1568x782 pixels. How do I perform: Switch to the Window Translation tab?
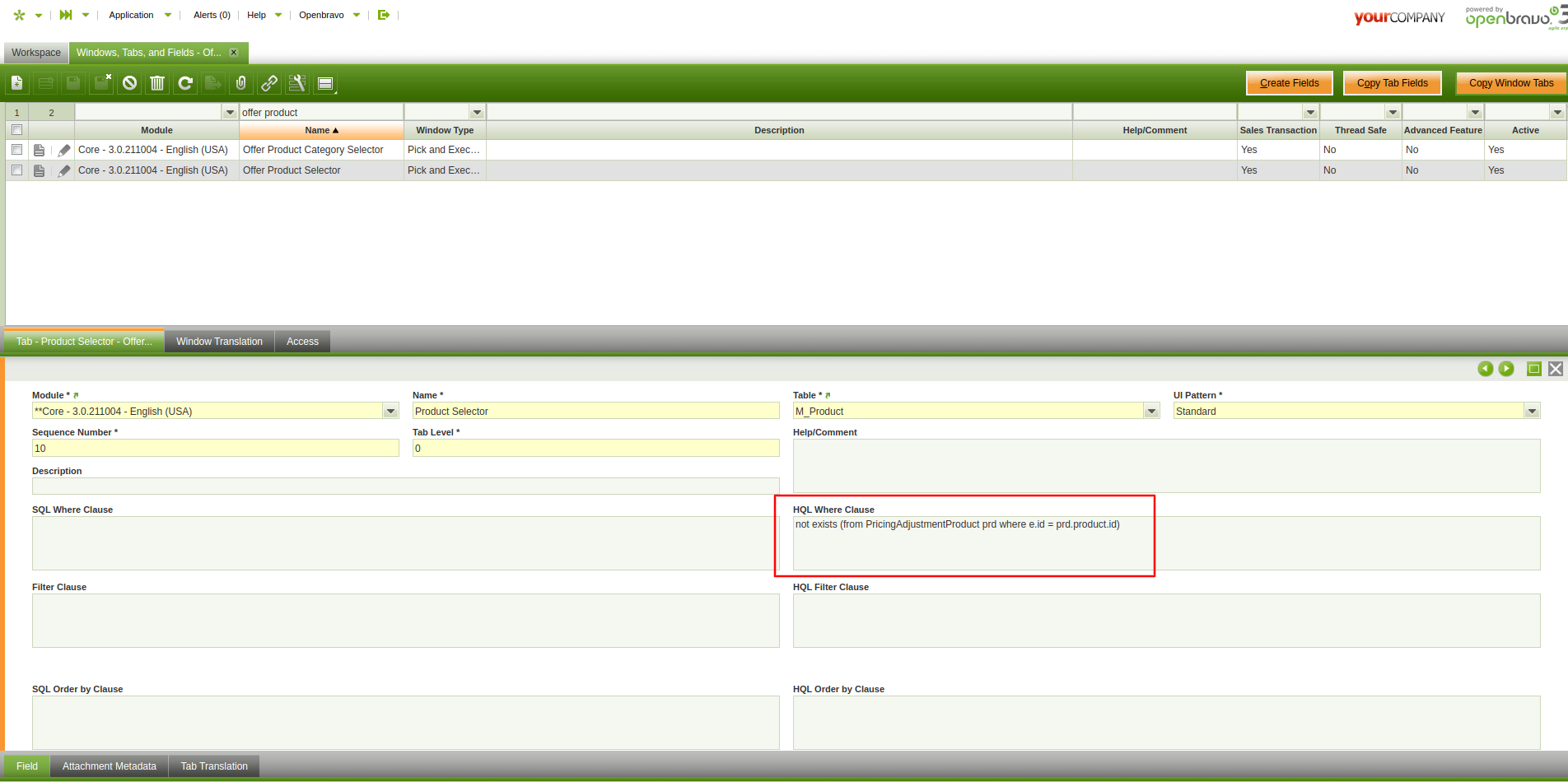click(x=219, y=342)
